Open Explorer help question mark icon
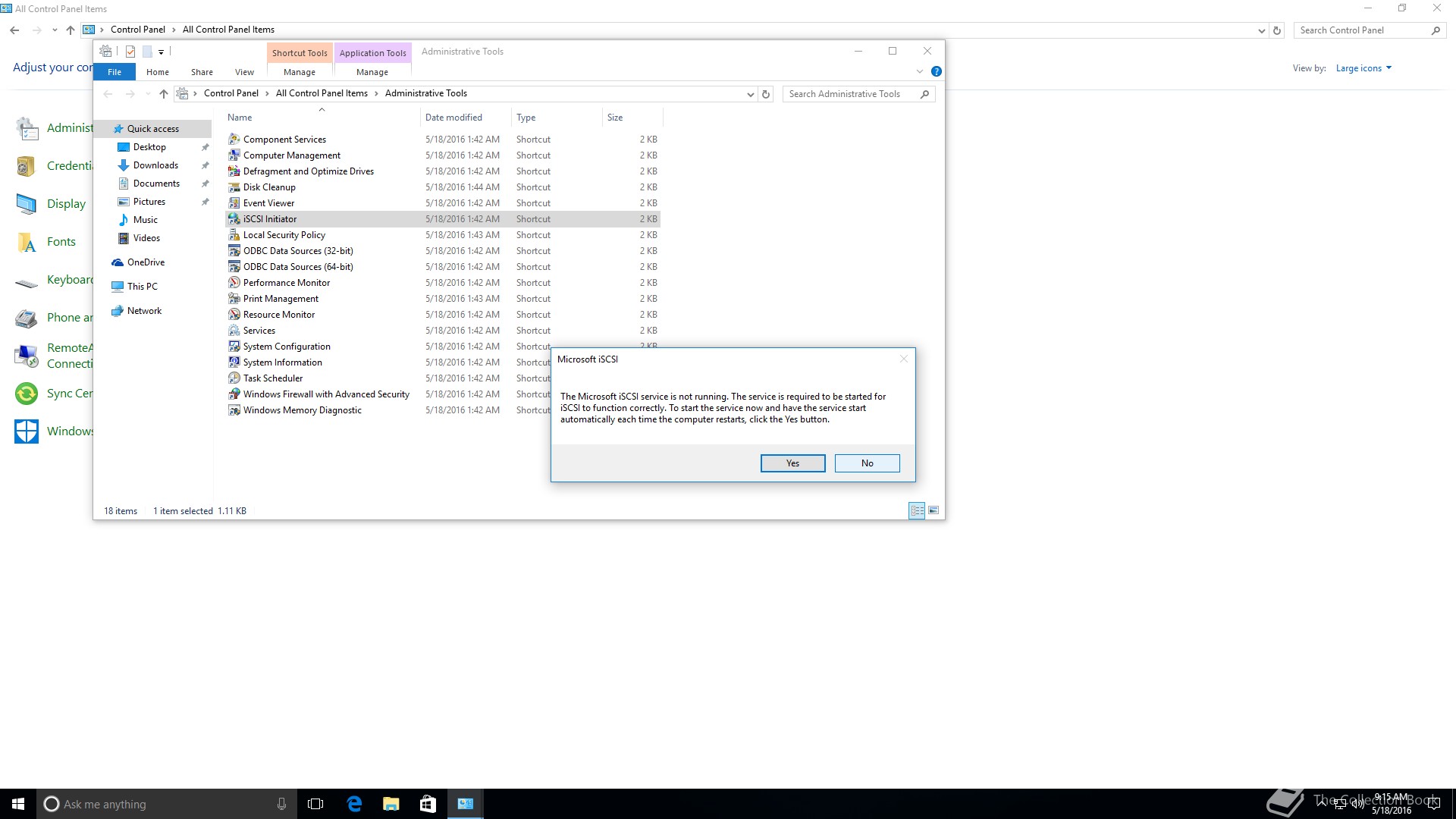The image size is (1456, 819). pyautogui.click(x=937, y=71)
